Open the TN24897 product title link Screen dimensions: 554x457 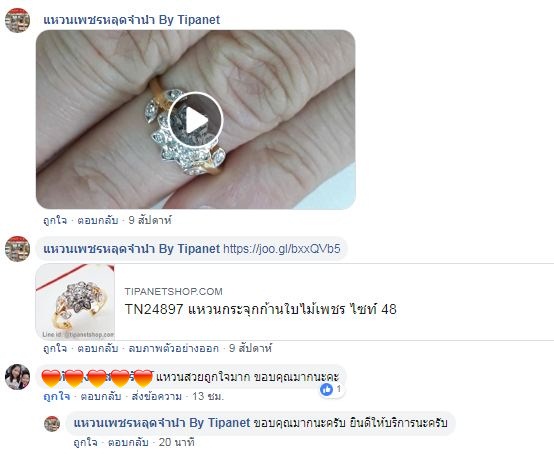pos(261,310)
